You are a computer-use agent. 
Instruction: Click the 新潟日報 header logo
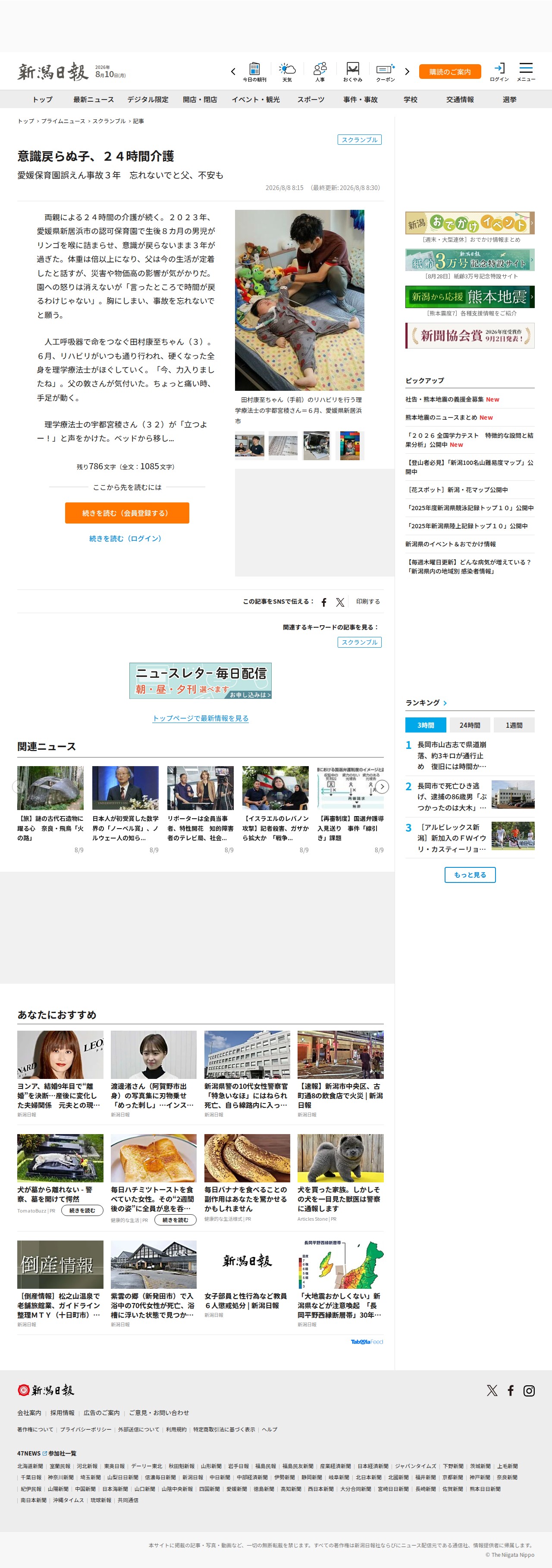(53, 72)
